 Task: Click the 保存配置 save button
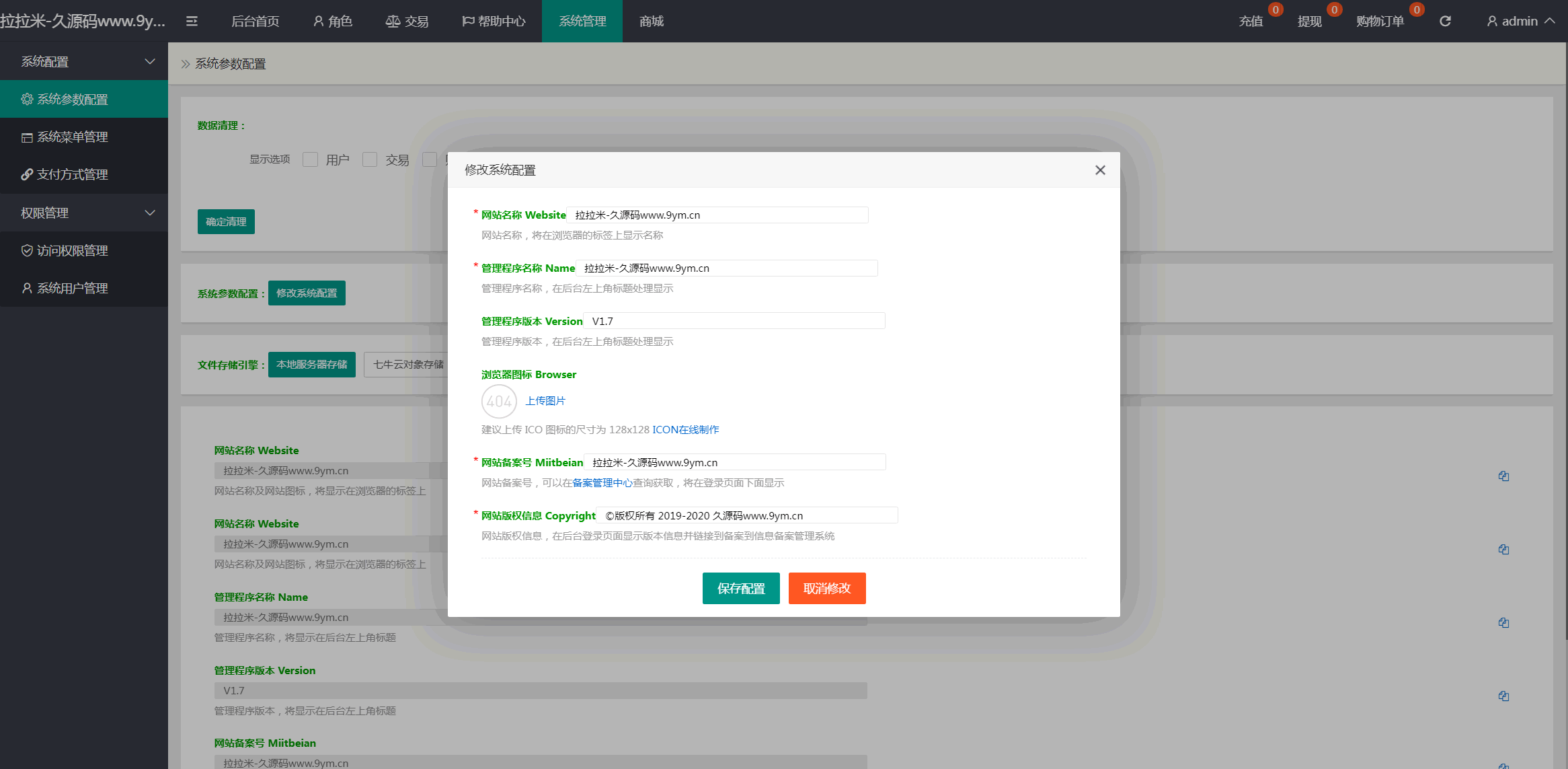[x=741, y=589]
